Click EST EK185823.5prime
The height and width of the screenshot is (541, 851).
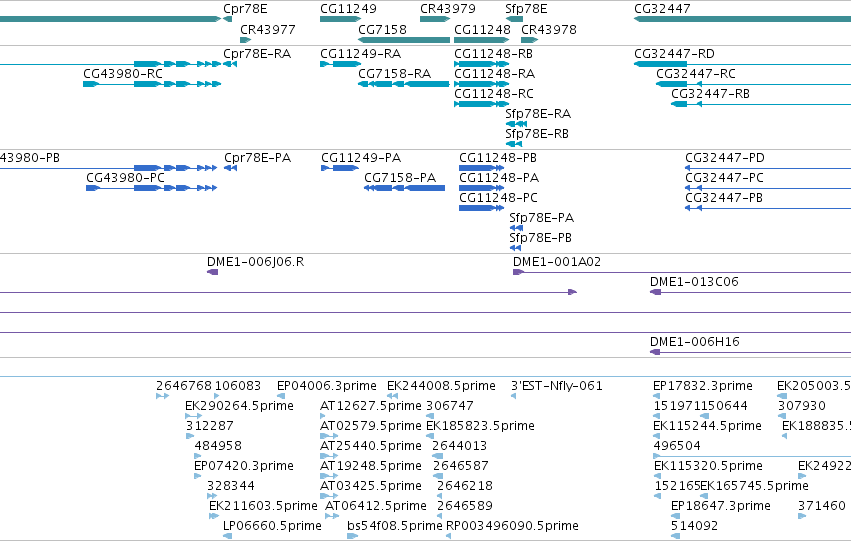click(480, 426)
